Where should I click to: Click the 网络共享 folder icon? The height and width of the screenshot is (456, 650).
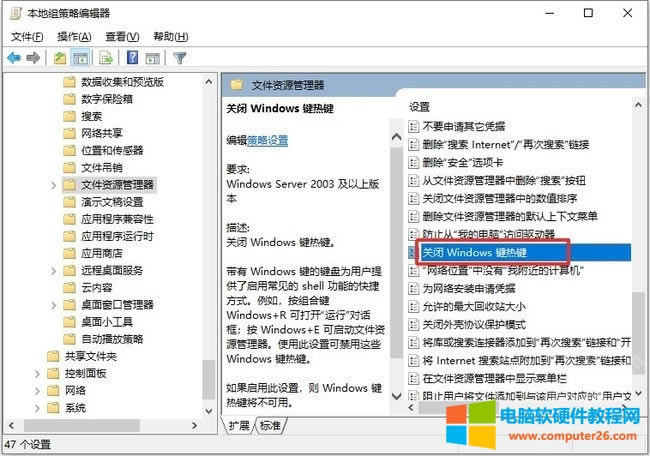[69, 133]
